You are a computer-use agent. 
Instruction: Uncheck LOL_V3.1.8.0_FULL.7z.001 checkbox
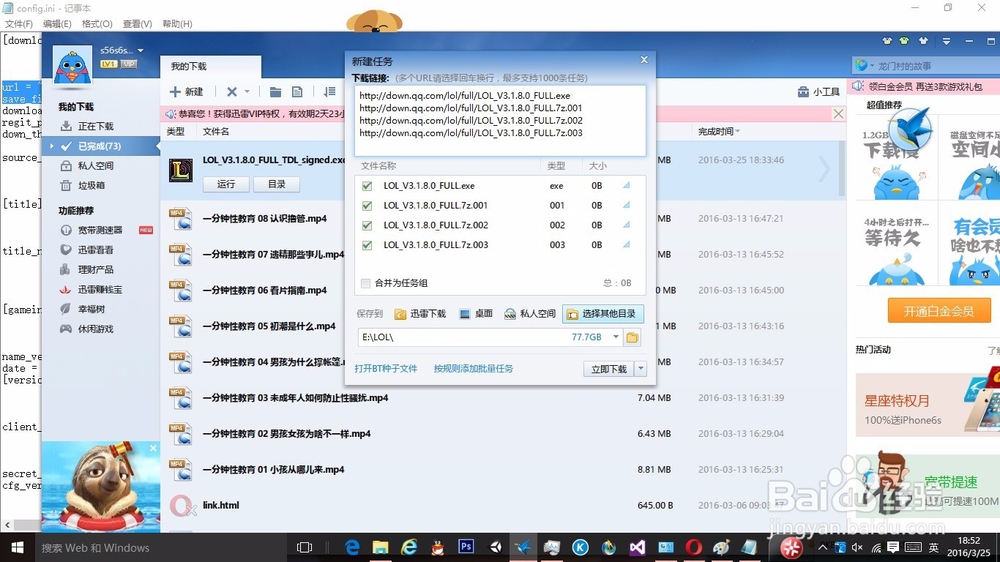pos(367,205)
